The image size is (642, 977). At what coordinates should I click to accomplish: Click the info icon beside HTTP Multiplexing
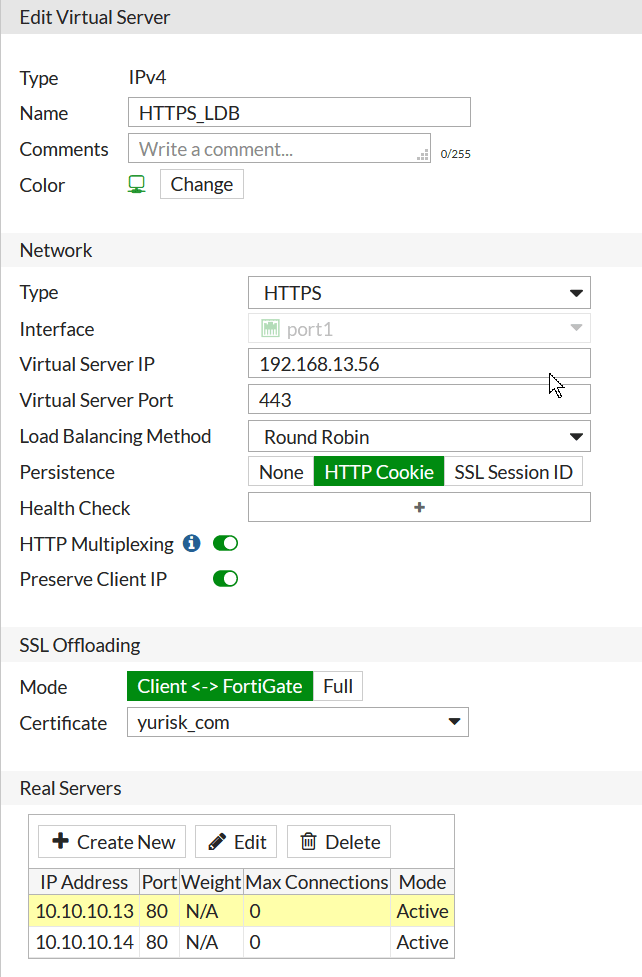[190, 544]
